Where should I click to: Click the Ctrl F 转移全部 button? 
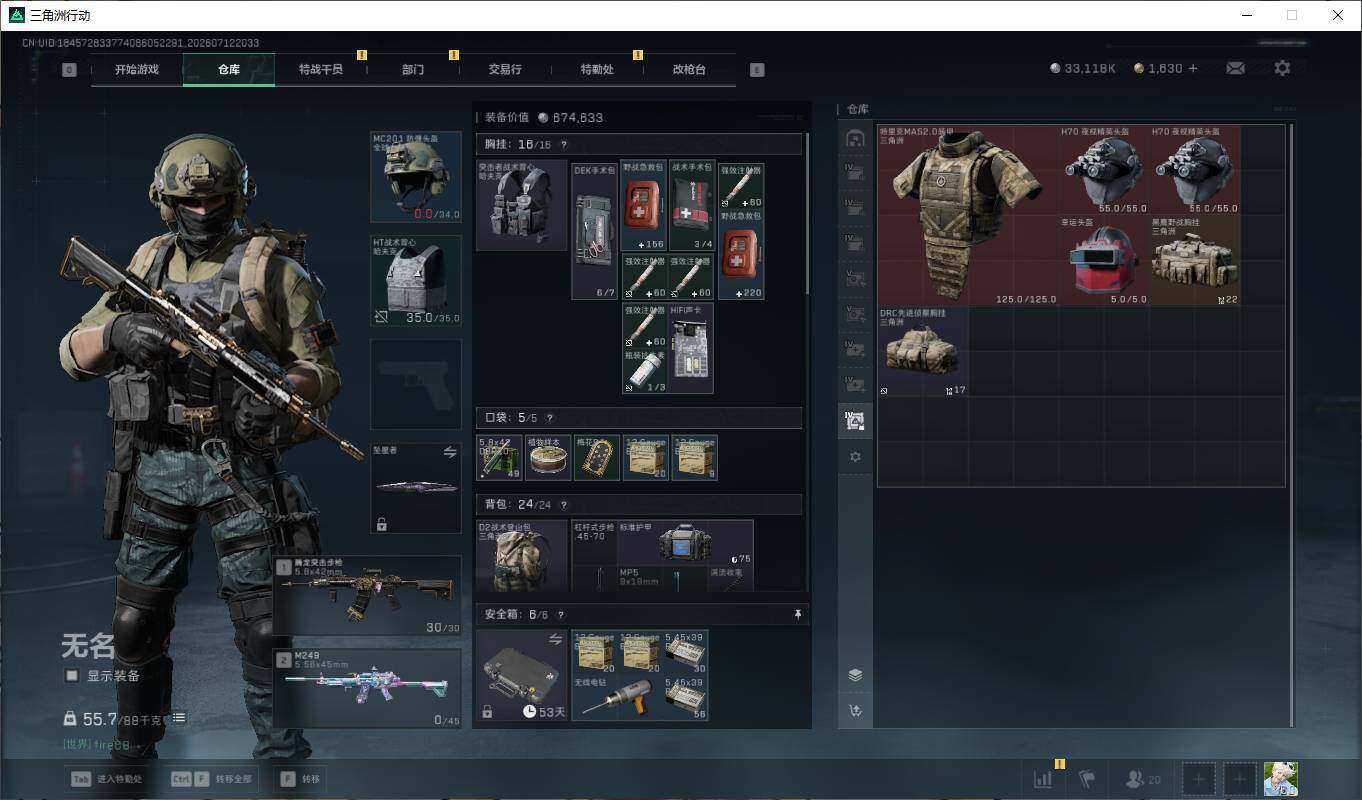coord(211,779)
